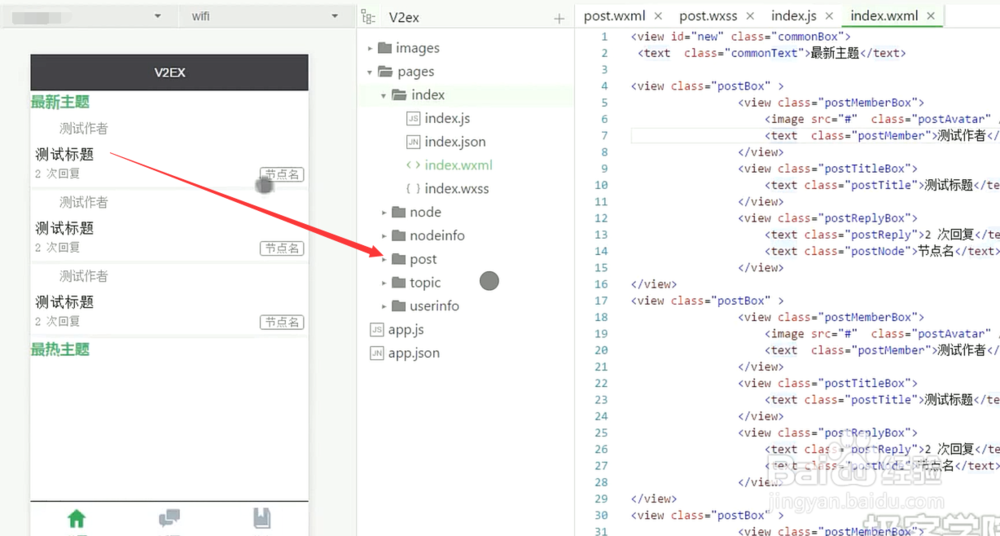
Task: Click the pages folder icon
Action: (385, 71)
